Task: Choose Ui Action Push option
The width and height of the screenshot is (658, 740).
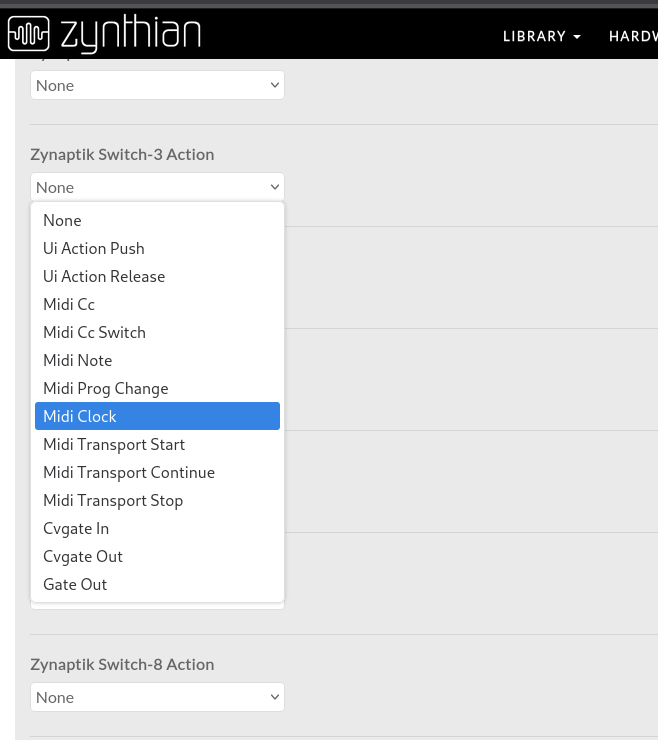Action: click(94, 248)
